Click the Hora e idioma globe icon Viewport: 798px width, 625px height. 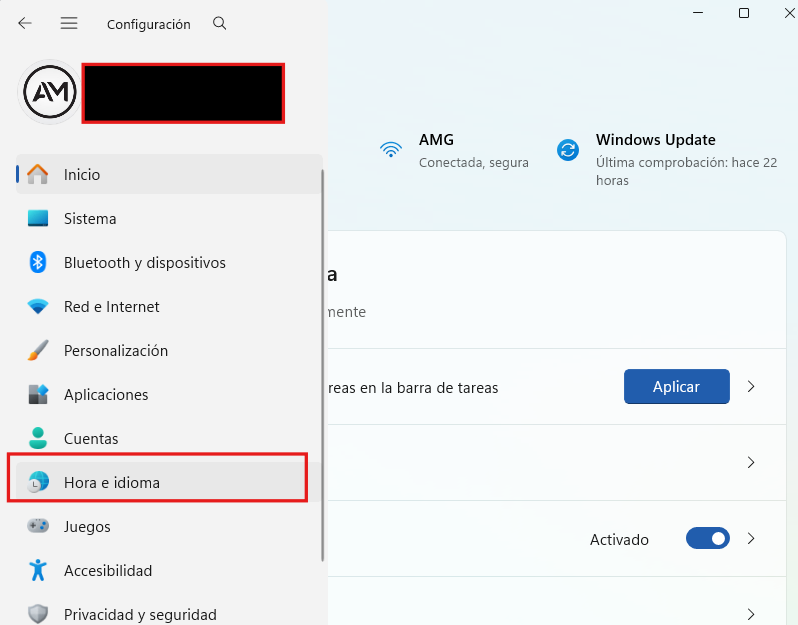tap(38, 482)
